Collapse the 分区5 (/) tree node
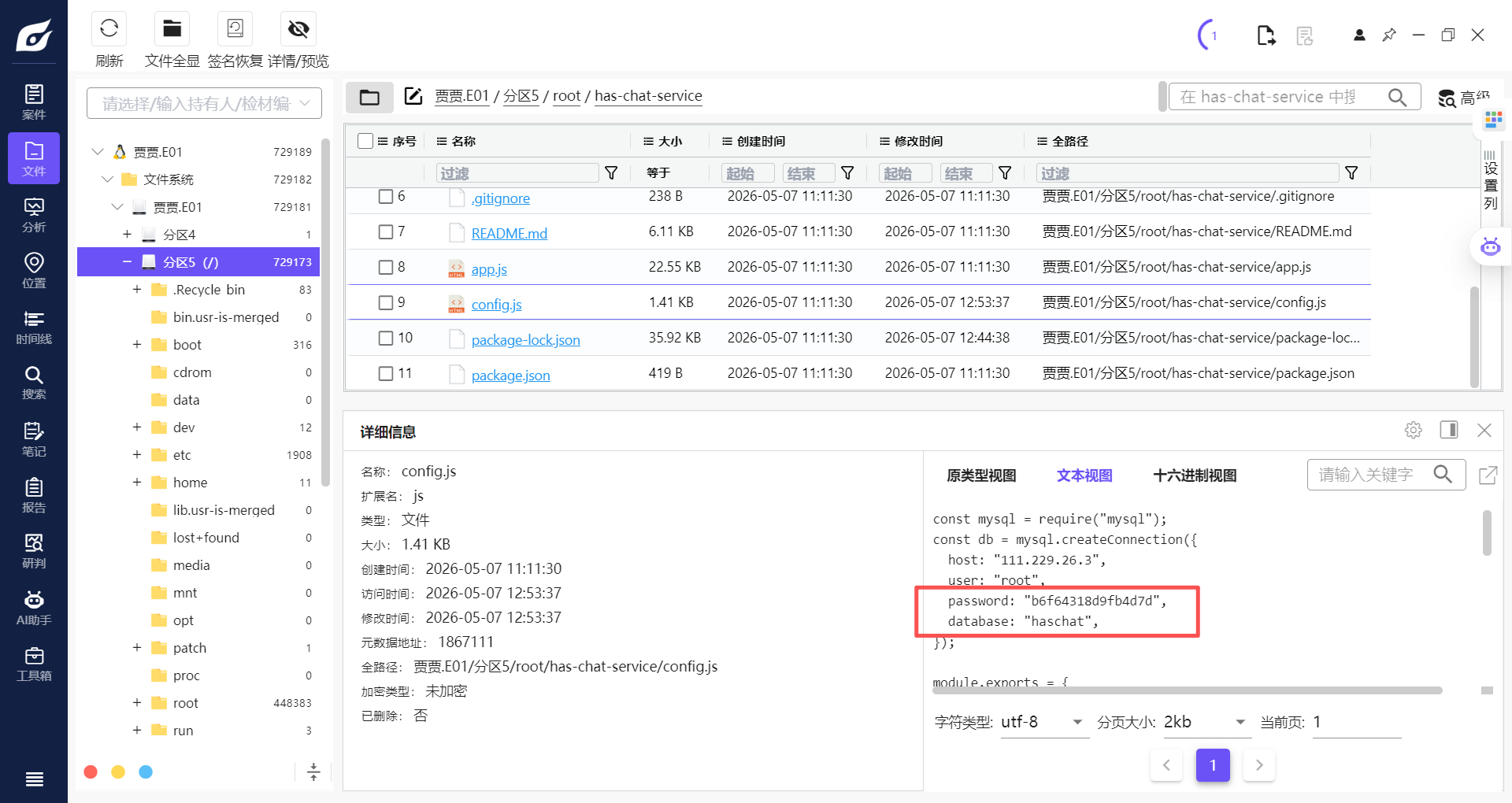The width and height of the screenshot is (1512, 803). click(127, 261)
